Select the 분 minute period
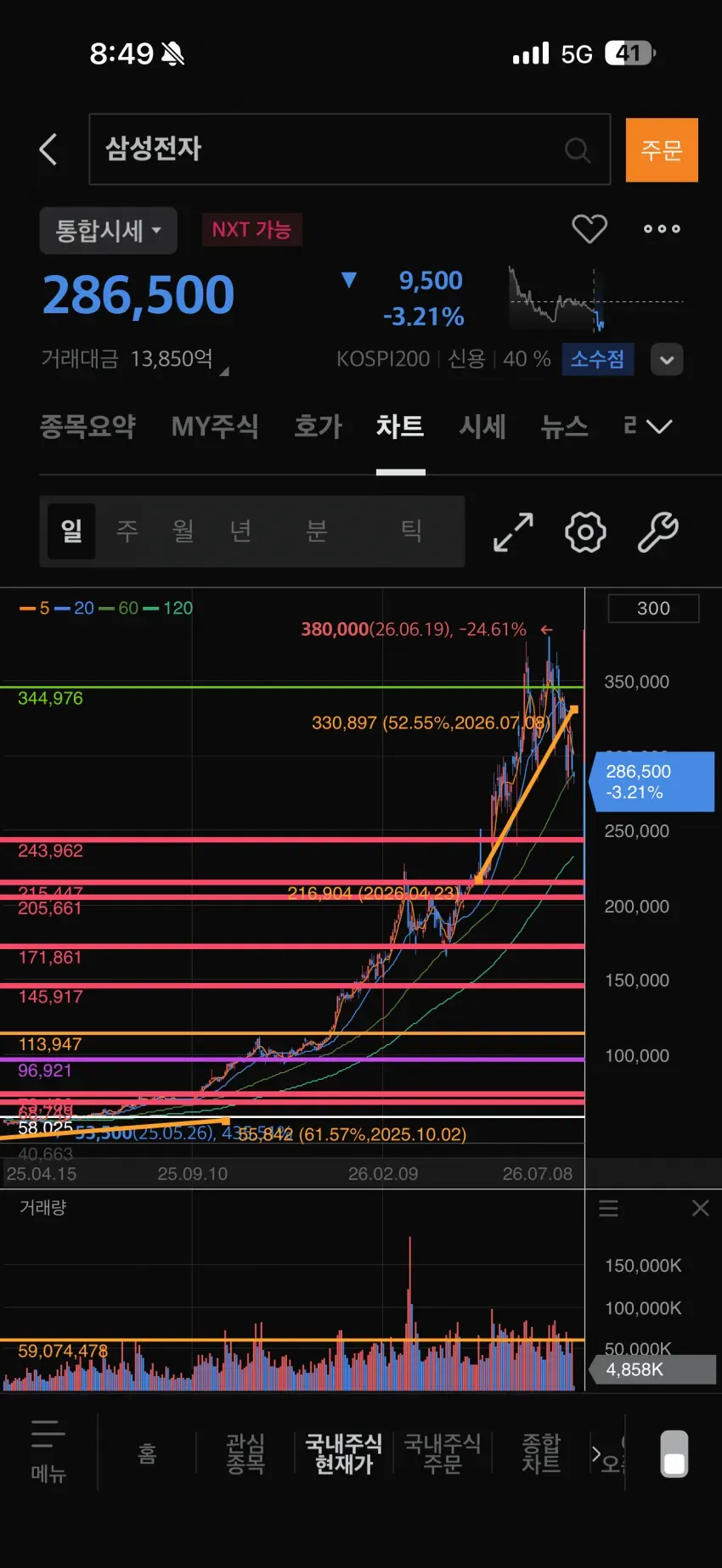Viewport: 722px width, 1568px height. pos(317,531)
